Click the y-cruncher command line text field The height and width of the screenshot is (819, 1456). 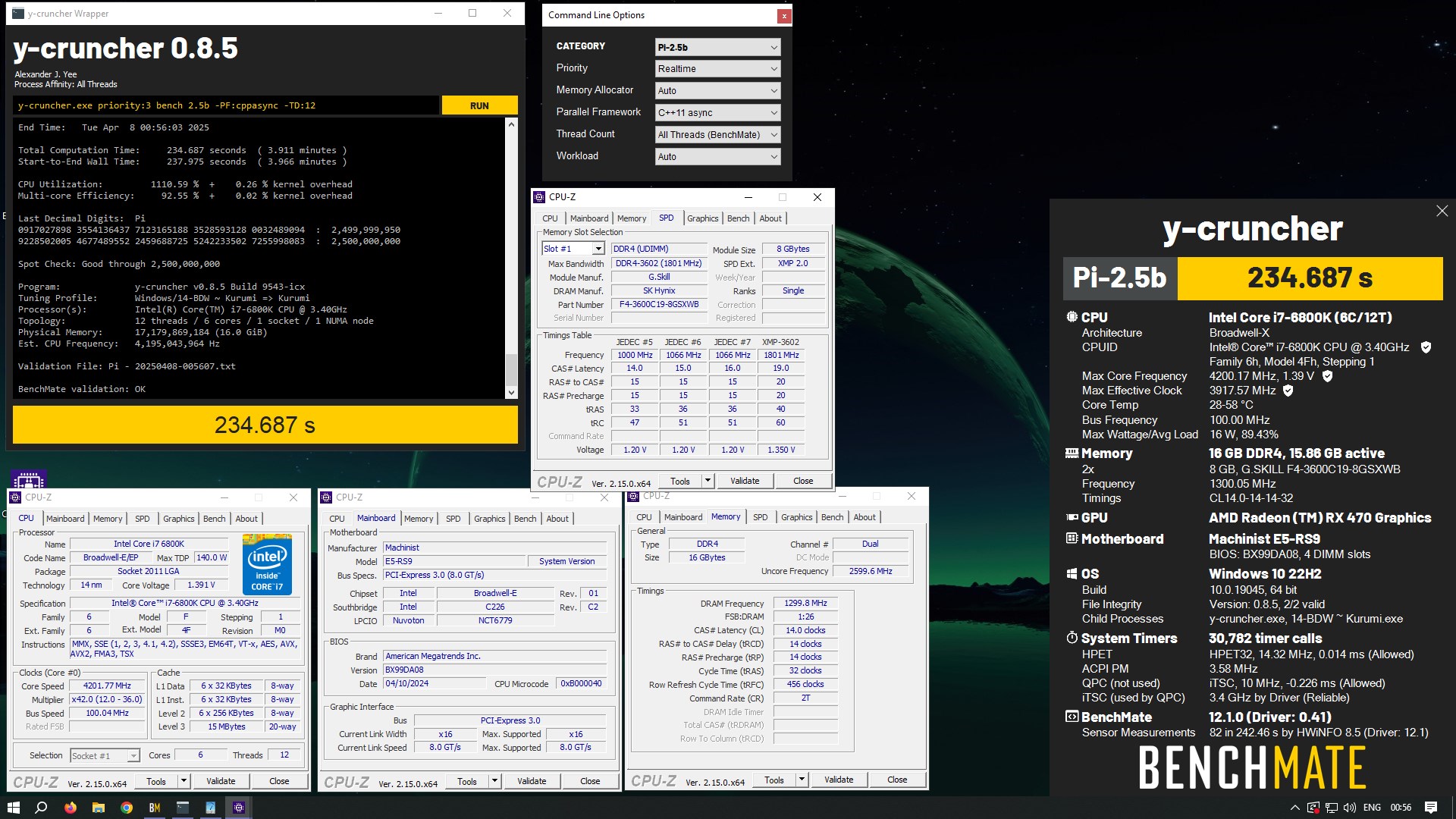point(226,105)
